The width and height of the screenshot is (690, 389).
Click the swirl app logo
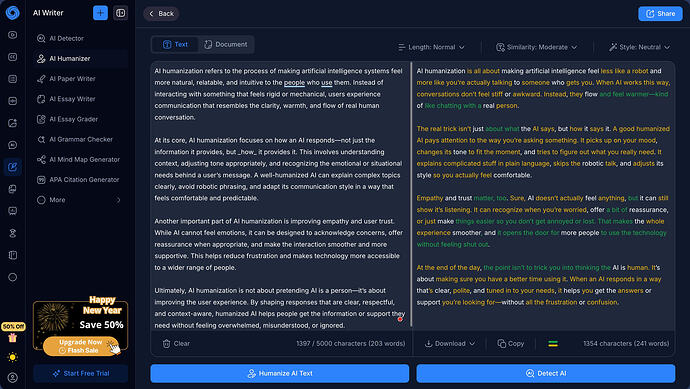(x=12, y=13)
